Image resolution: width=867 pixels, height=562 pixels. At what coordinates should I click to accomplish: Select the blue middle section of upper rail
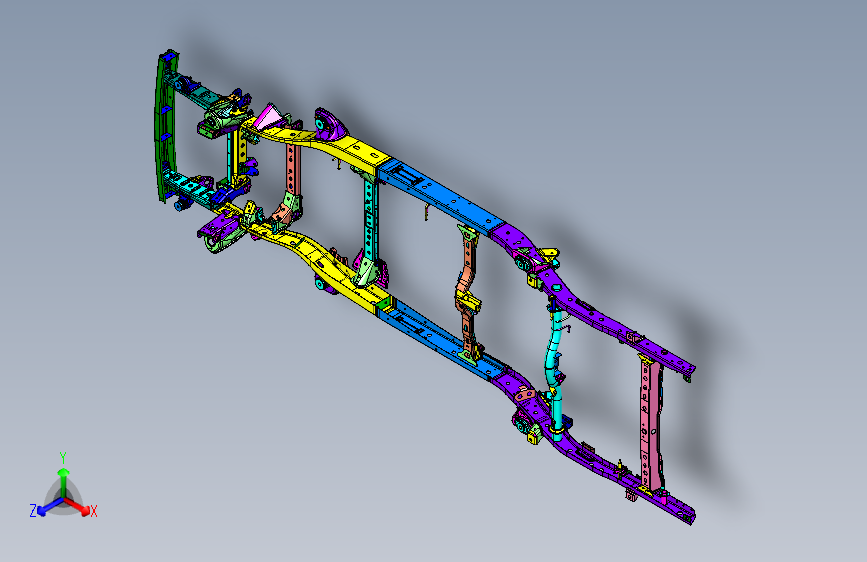[x=441, y=195]
